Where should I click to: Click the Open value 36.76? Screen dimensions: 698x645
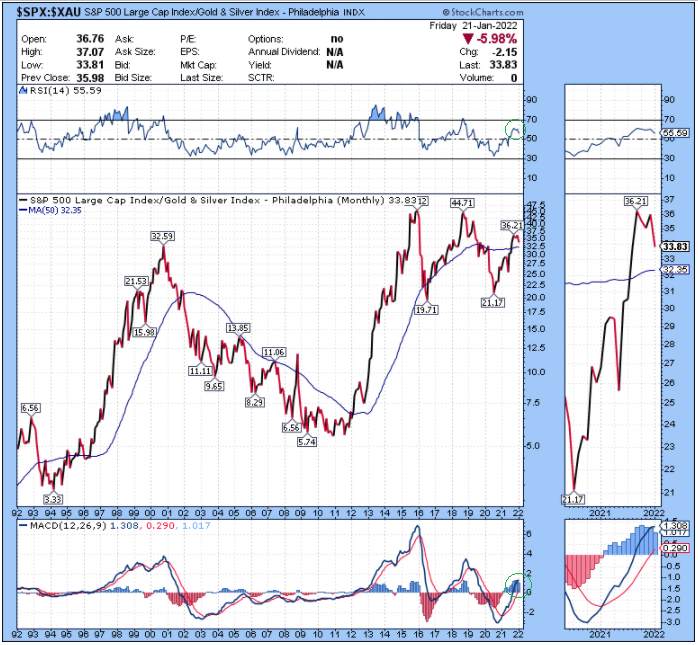90,39
